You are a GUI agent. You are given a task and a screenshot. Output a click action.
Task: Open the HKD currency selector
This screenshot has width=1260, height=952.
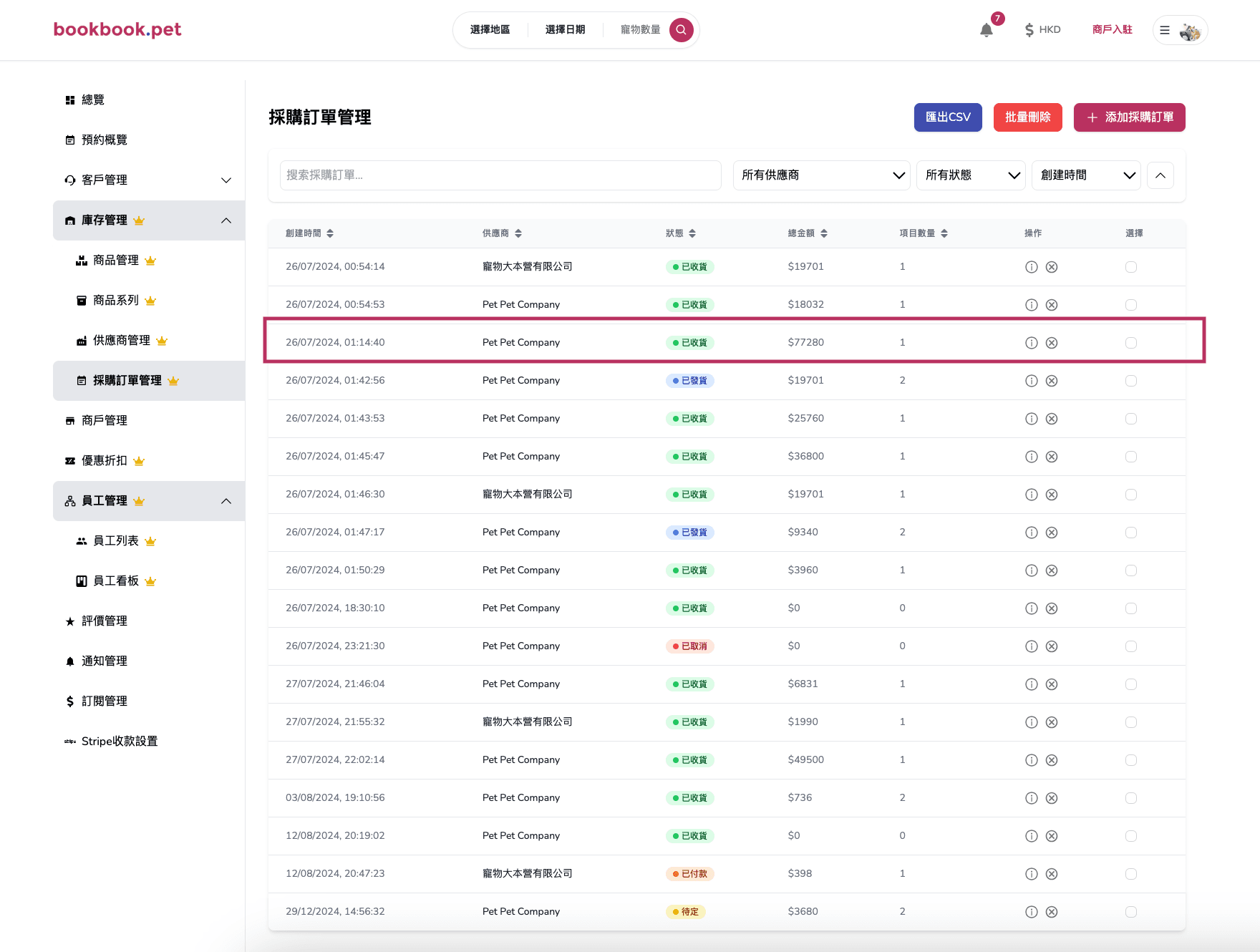coord(1042,30)
